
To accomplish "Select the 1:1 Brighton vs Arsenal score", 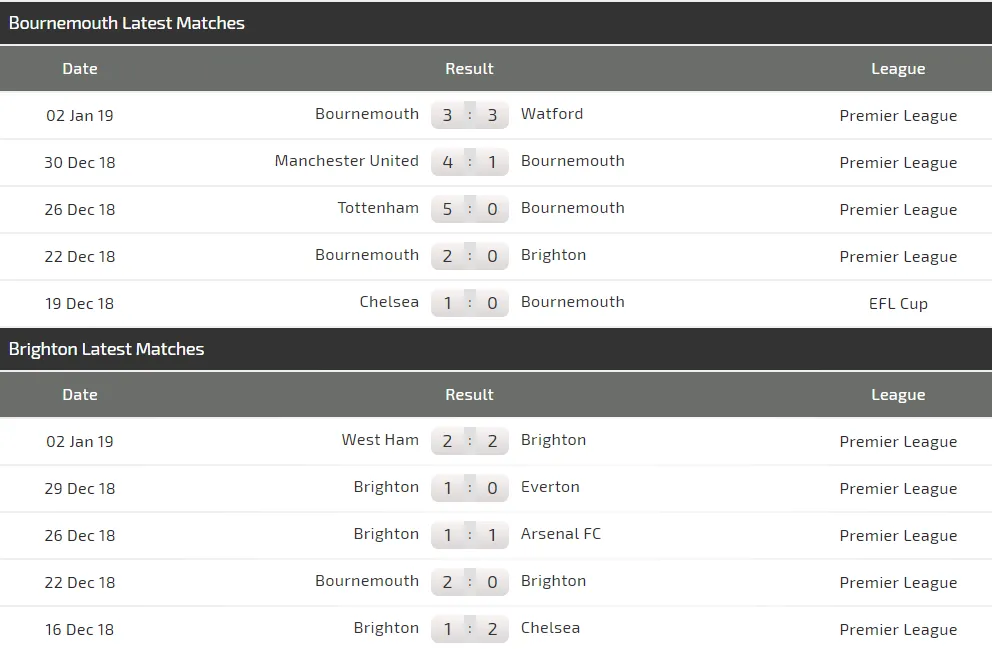I will pyautogui.click(x=470, y=535).
